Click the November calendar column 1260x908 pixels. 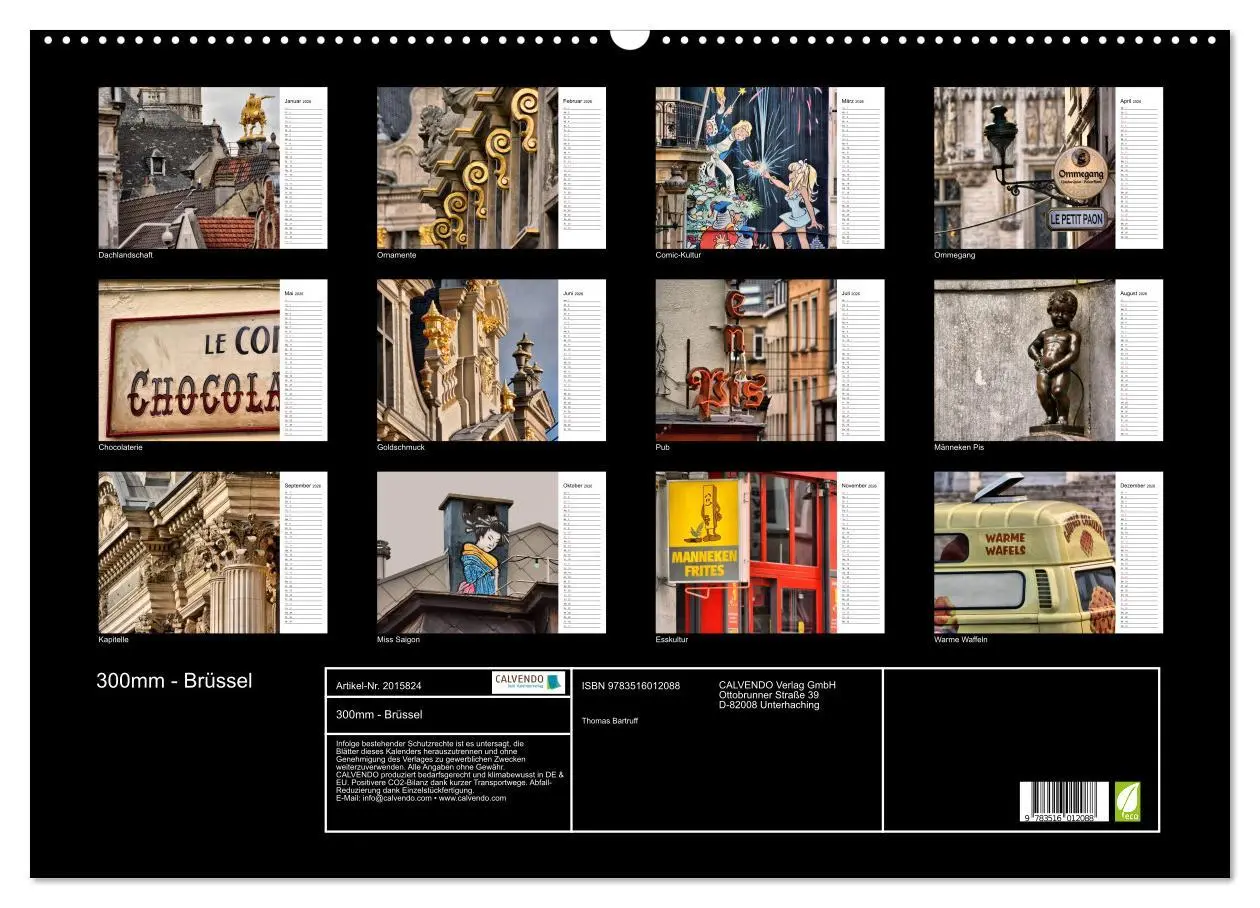[861, 552]
